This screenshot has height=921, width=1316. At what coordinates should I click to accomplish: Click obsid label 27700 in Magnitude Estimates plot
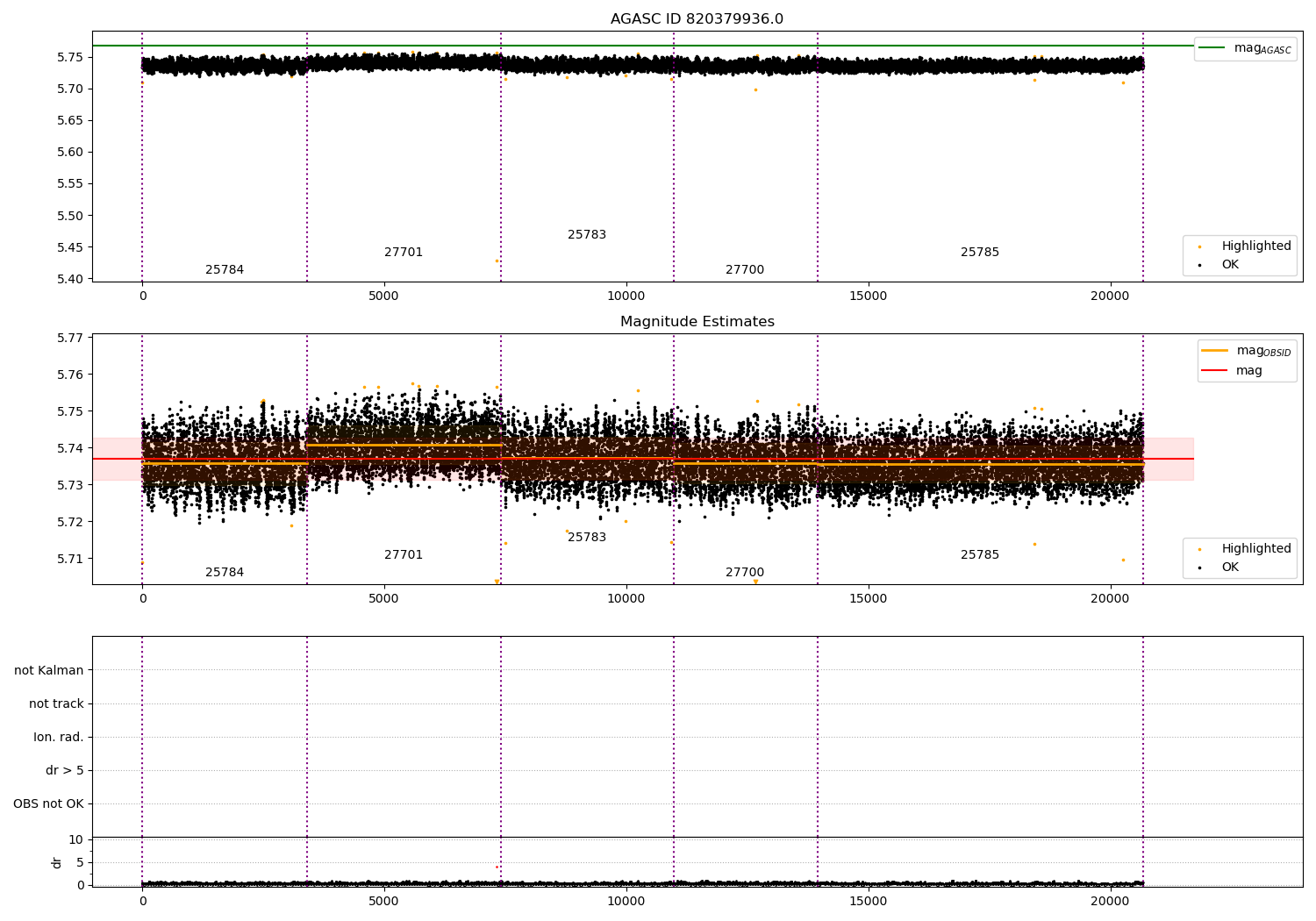pos(745,573)
